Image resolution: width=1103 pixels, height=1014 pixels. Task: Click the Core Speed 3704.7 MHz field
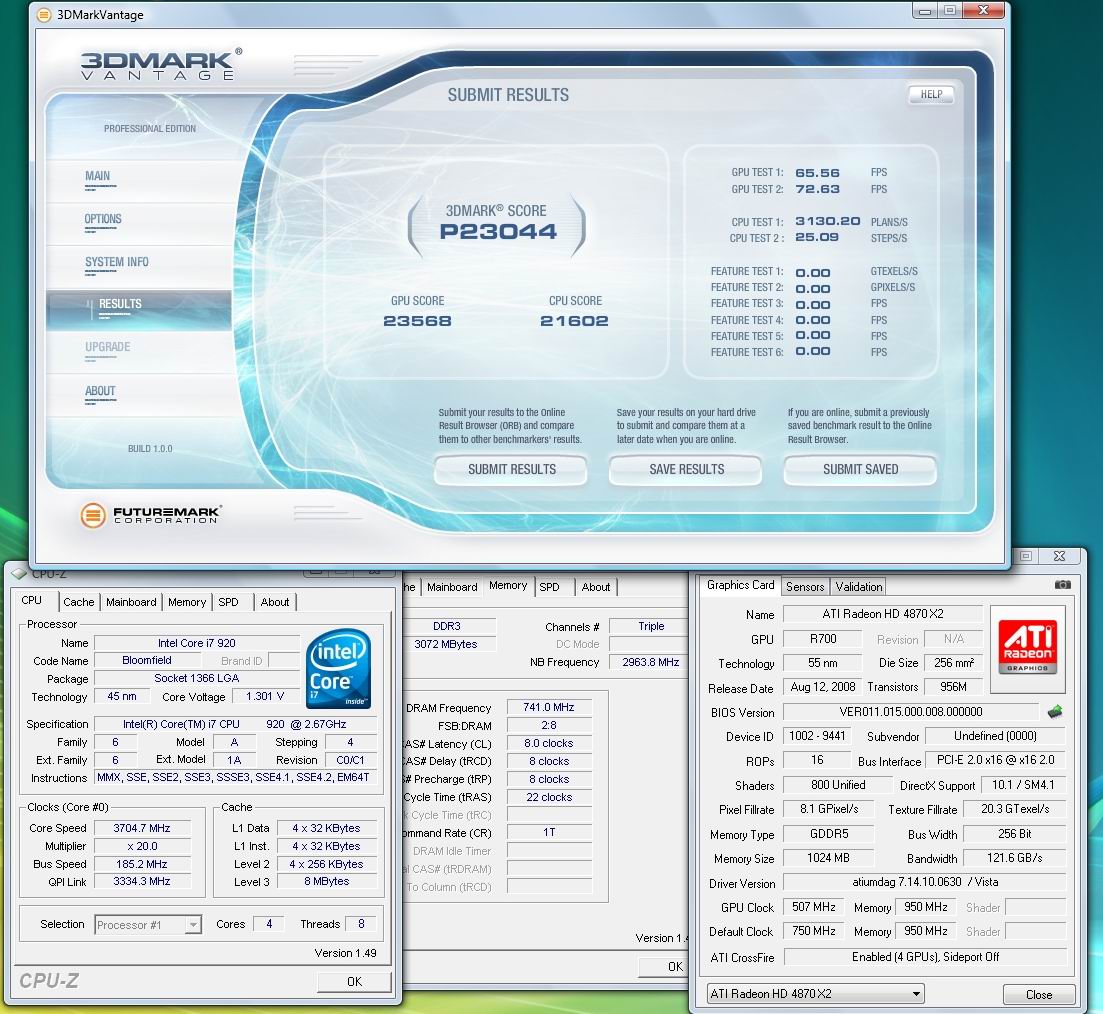pos(142,828)
